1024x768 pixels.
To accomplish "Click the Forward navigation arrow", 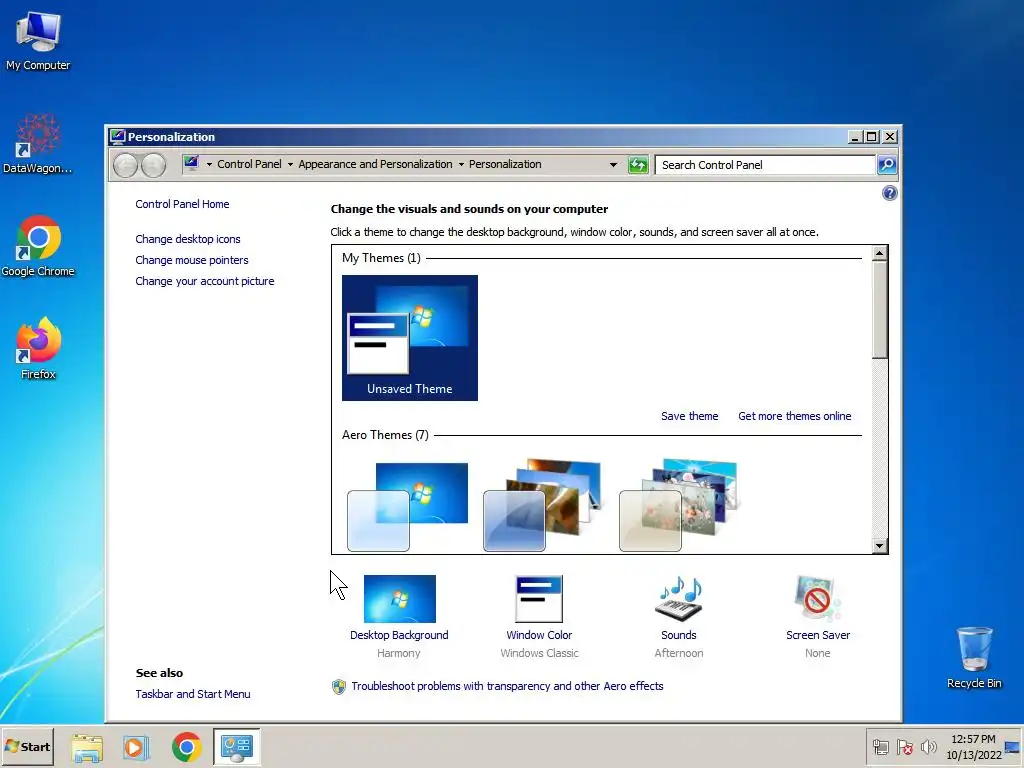I will [x=153, y=165].
